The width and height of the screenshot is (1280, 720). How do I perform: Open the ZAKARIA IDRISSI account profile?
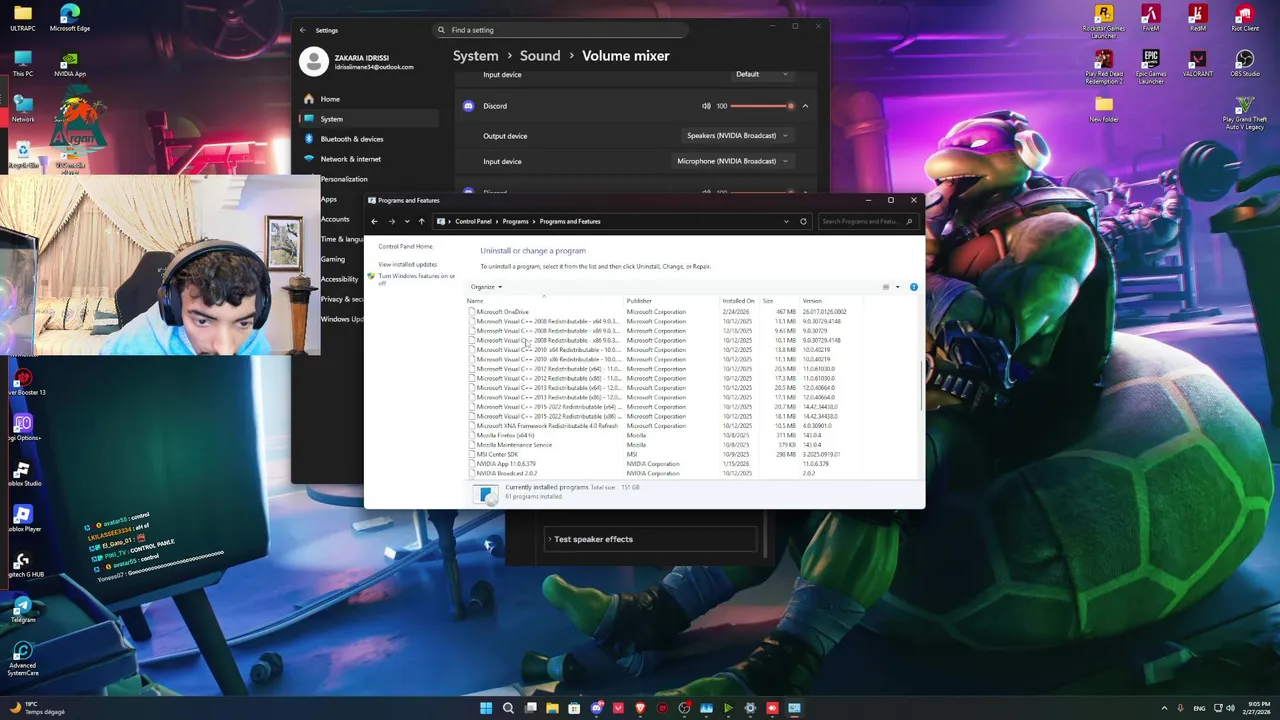coord(357,62)
